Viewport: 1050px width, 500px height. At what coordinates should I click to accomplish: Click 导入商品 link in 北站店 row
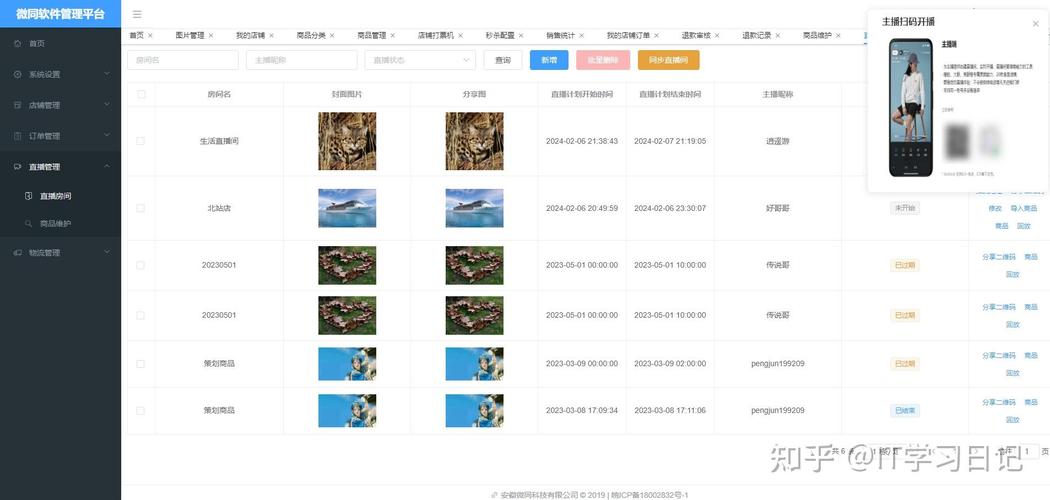tap(1023, 208)
